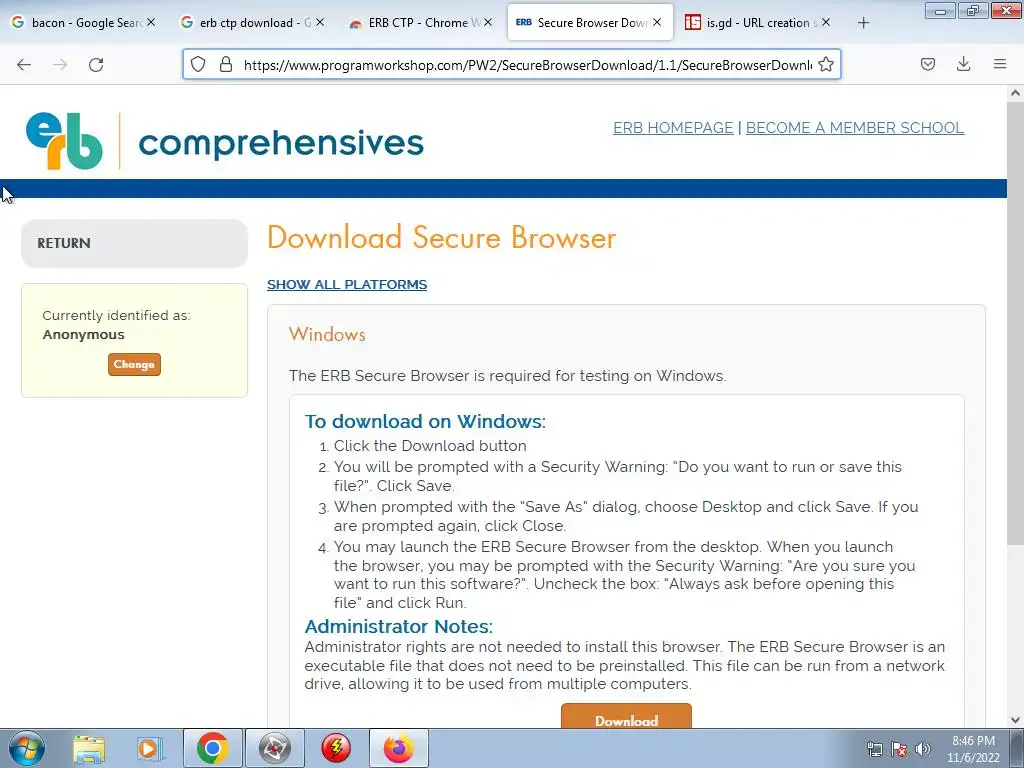Switch to the is.gd URL creation tab
The width and height of the screenshot is (1024, 768).
point(758,22)
